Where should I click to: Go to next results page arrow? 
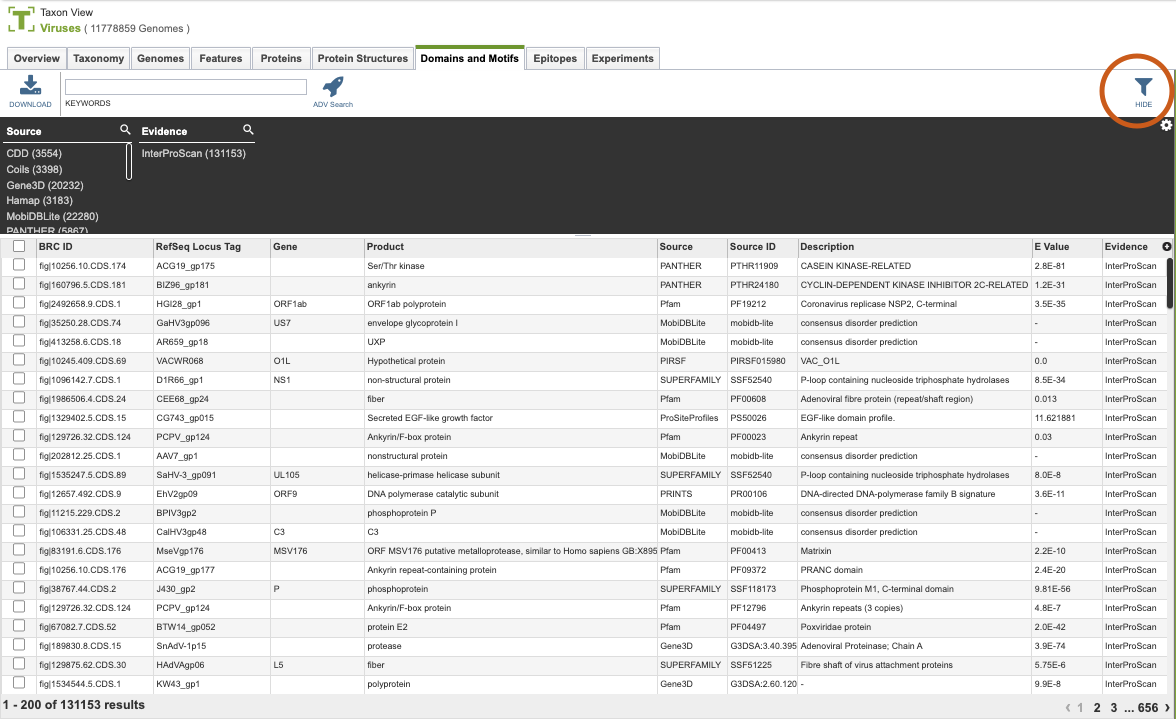click(x=1167, y=708)
